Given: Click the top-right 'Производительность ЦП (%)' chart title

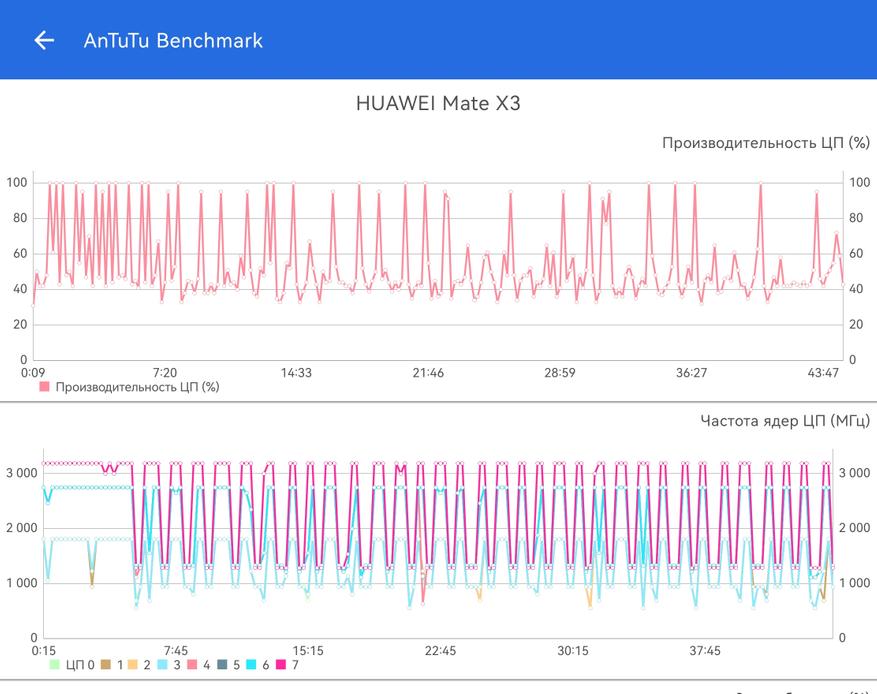Looking at the screenshot, I should (766, 143).
